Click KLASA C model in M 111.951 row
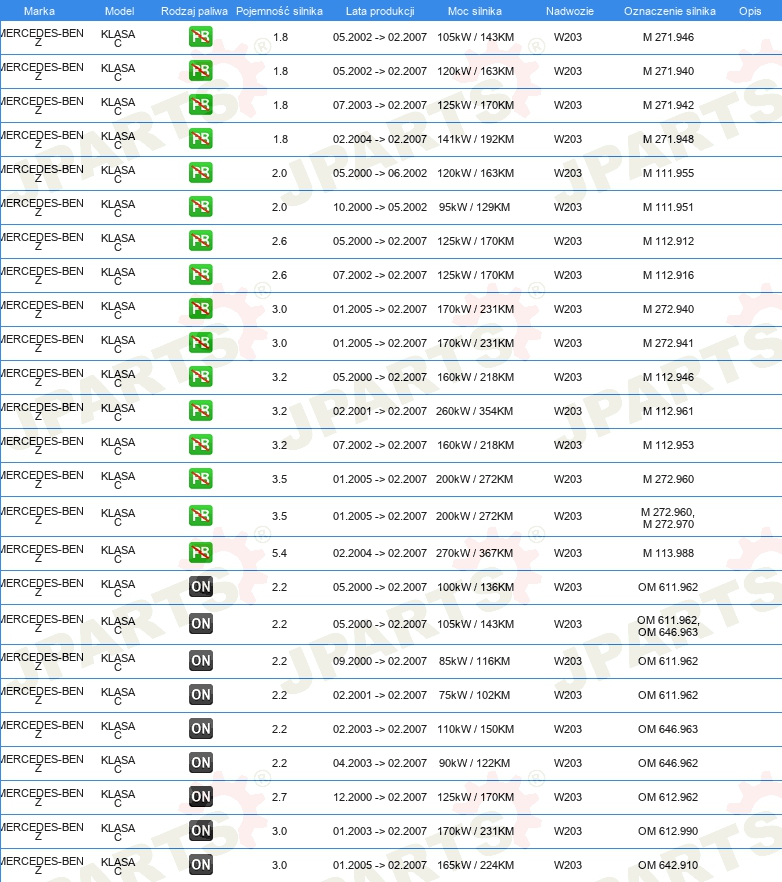Screen dimensions: 782x882 [x=118, y=208]
